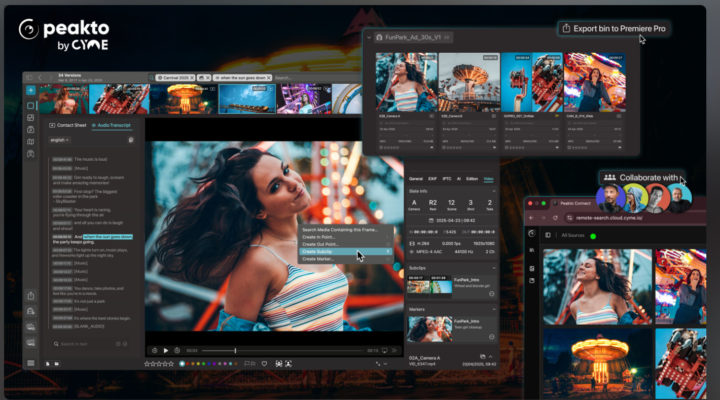Screen dimensions: 720x400
Task: Click the play button under the video
Action: 166,350
